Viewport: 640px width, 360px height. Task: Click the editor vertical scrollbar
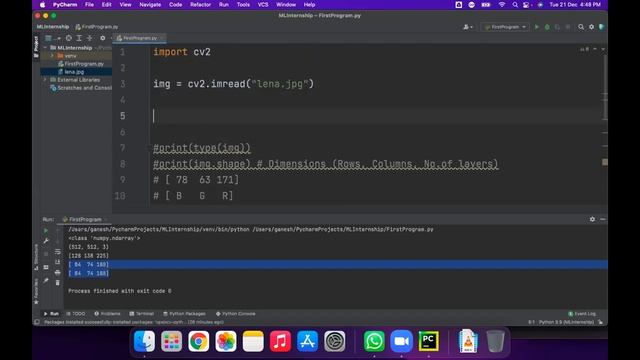pyautogui.click(x=604, y=87)
